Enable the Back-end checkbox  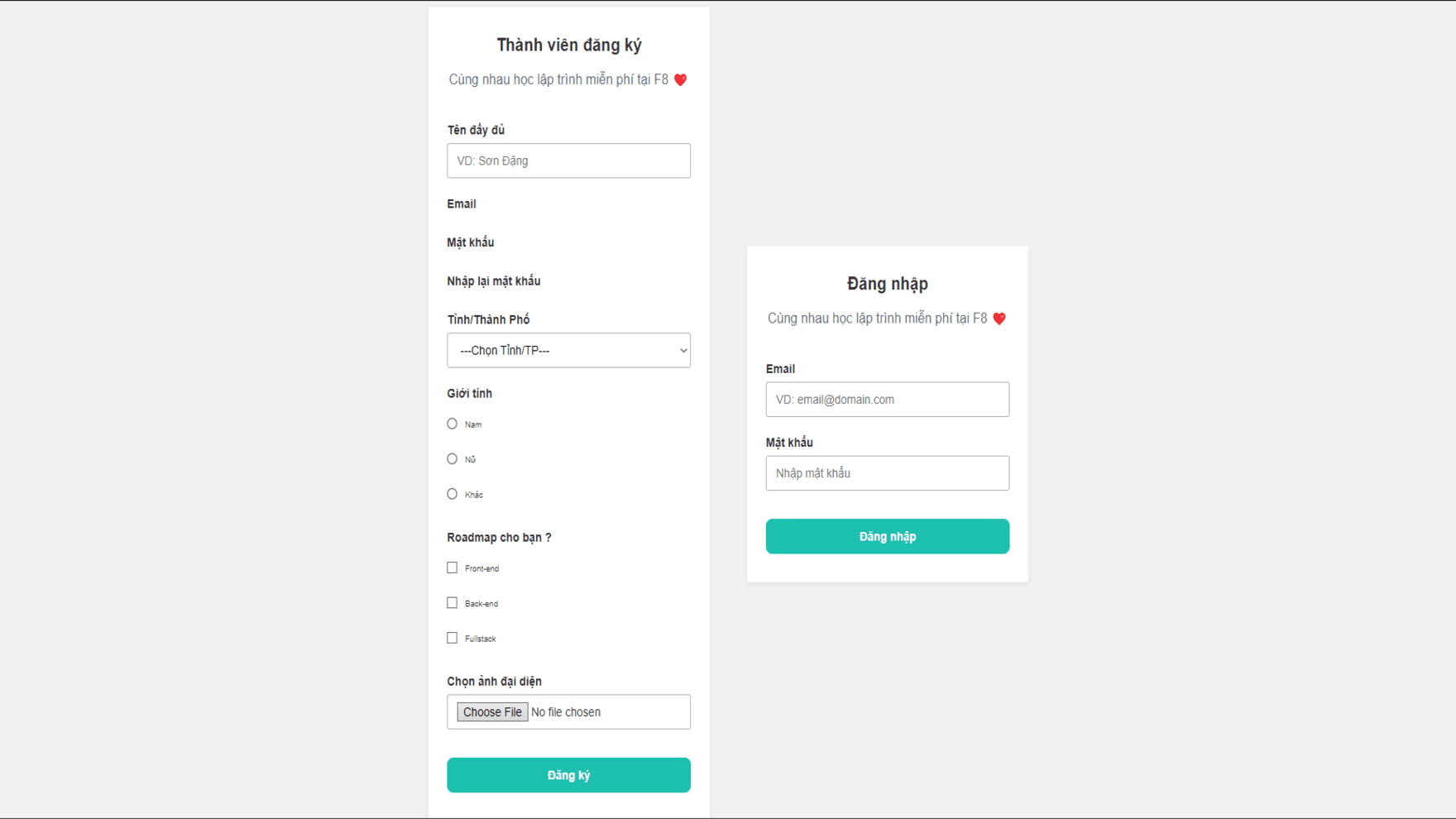pos(452,602)
